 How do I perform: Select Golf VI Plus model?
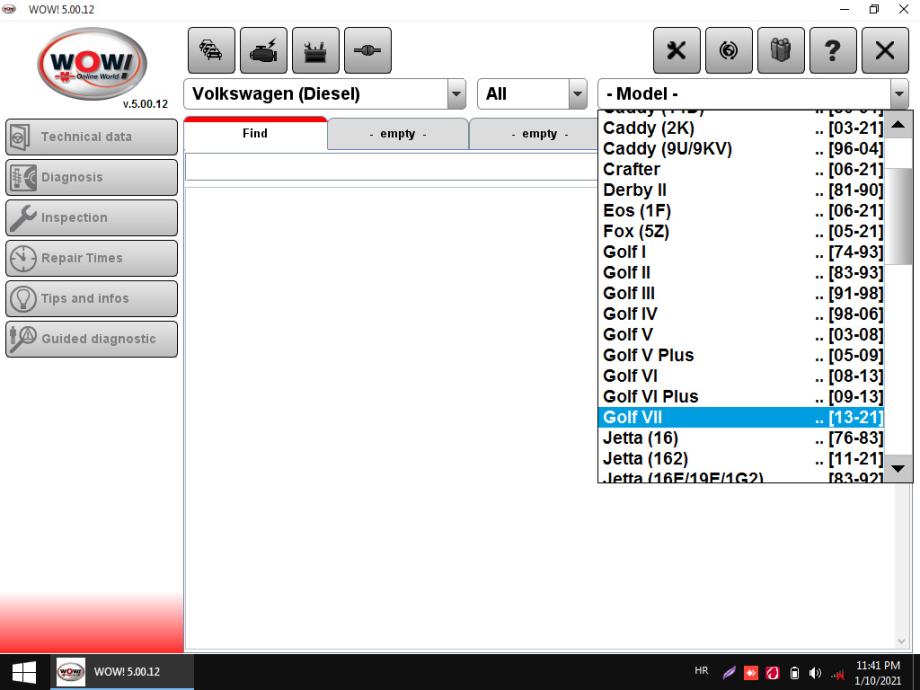point(742,397)
